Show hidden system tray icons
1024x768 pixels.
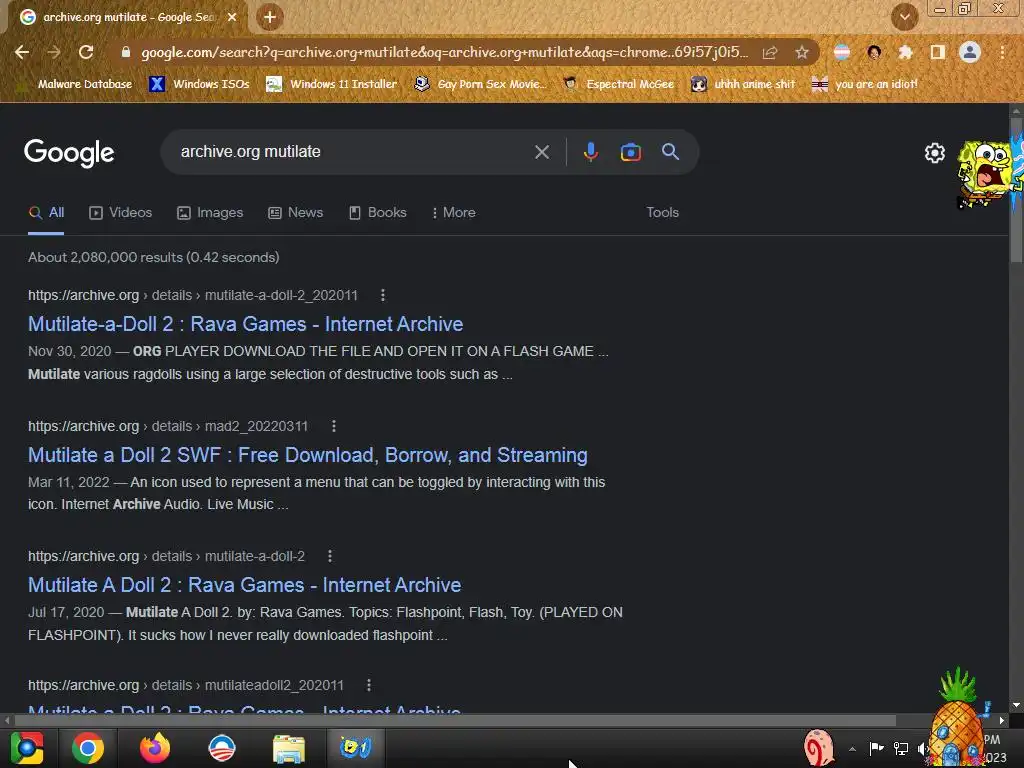tap(852, 749)
